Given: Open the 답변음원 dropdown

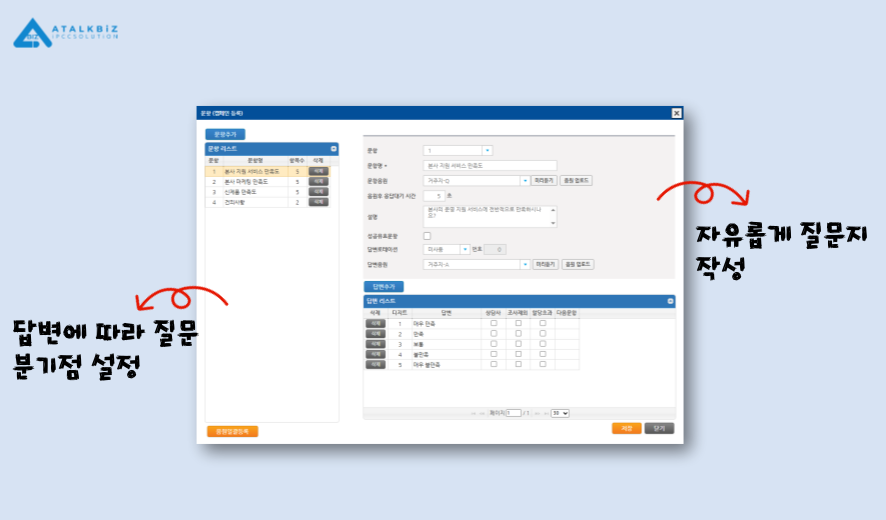Looking at the screenshot, I should (x=525, y=265).
